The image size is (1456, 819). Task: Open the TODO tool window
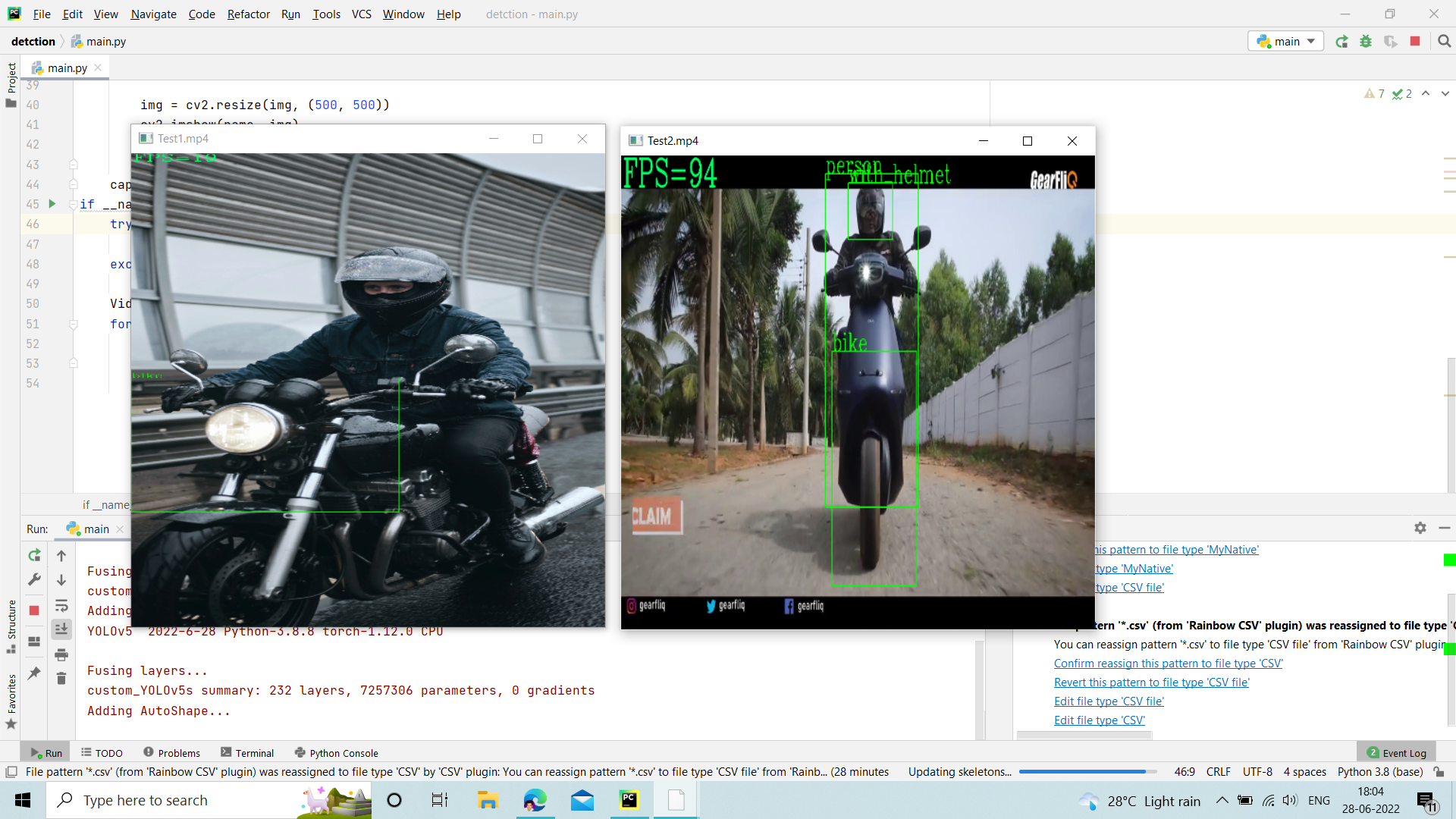pos(102,753)
